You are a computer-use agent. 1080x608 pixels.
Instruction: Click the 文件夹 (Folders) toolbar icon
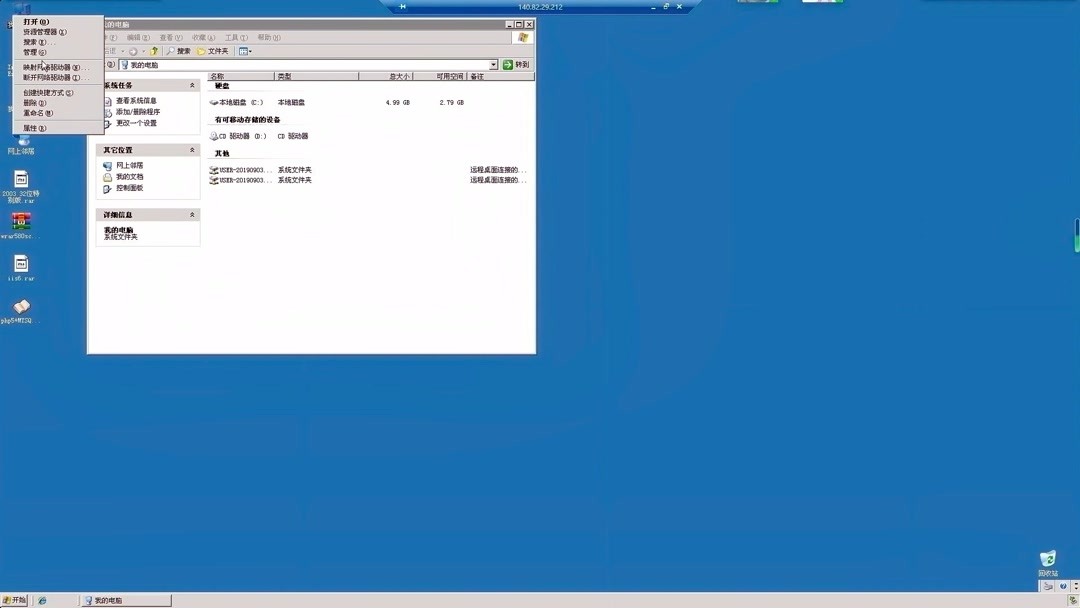(212, 50)
